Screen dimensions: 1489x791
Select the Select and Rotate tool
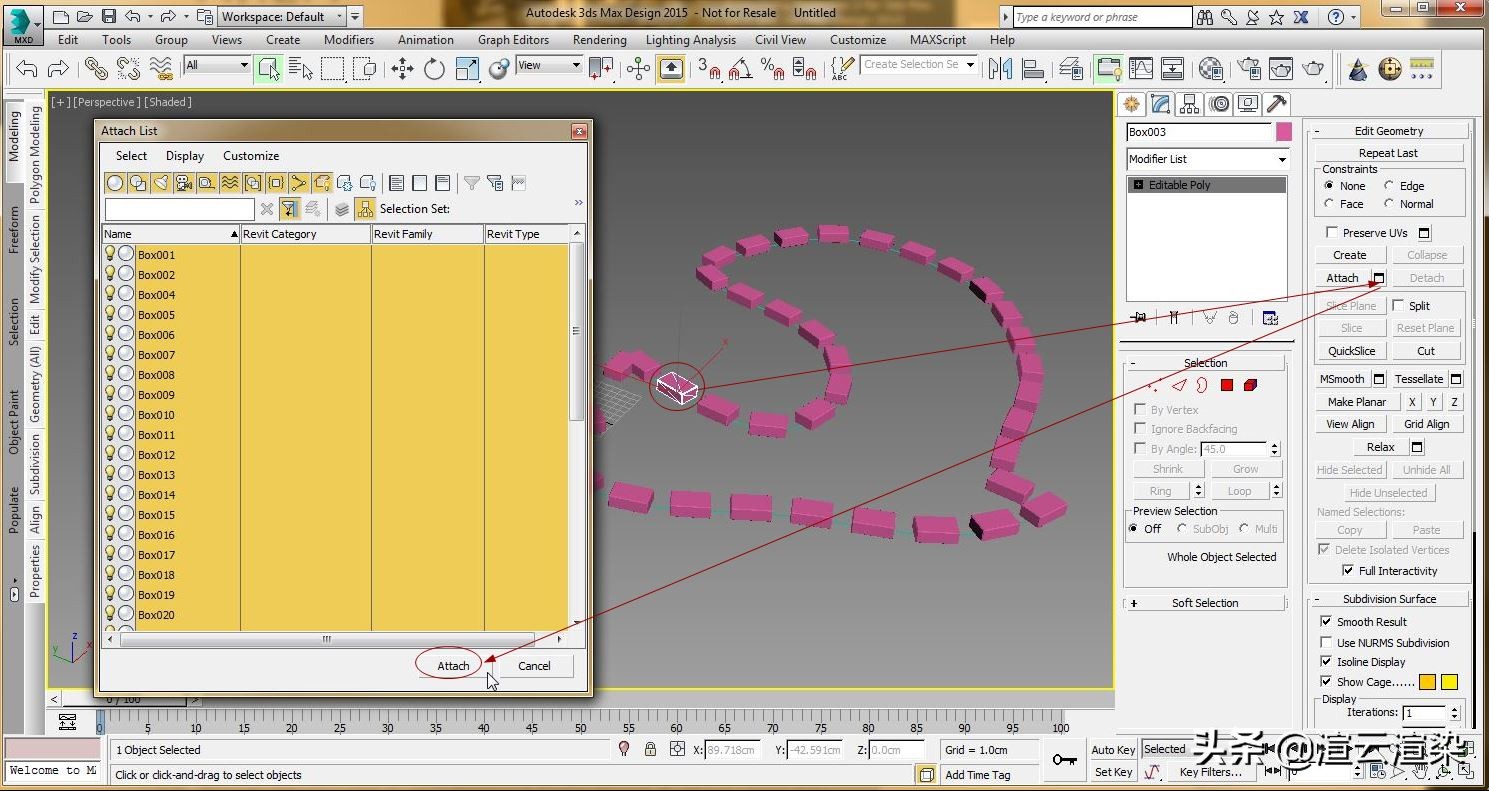click(x=434, y=69)
